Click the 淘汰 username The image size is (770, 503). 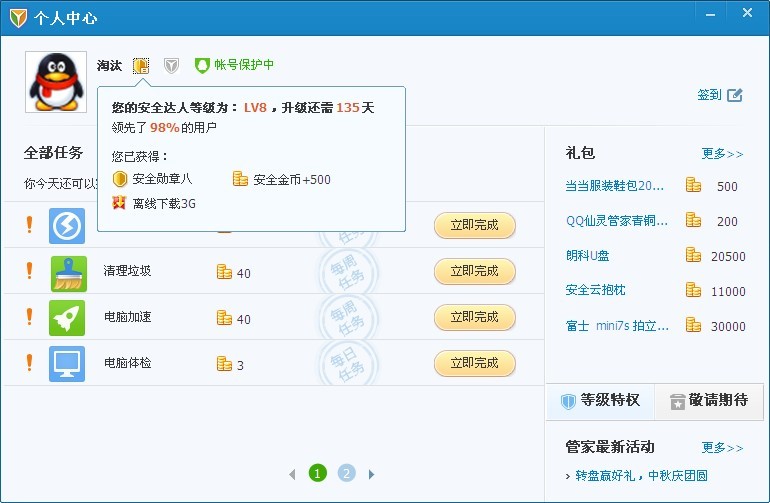(109, 65)
